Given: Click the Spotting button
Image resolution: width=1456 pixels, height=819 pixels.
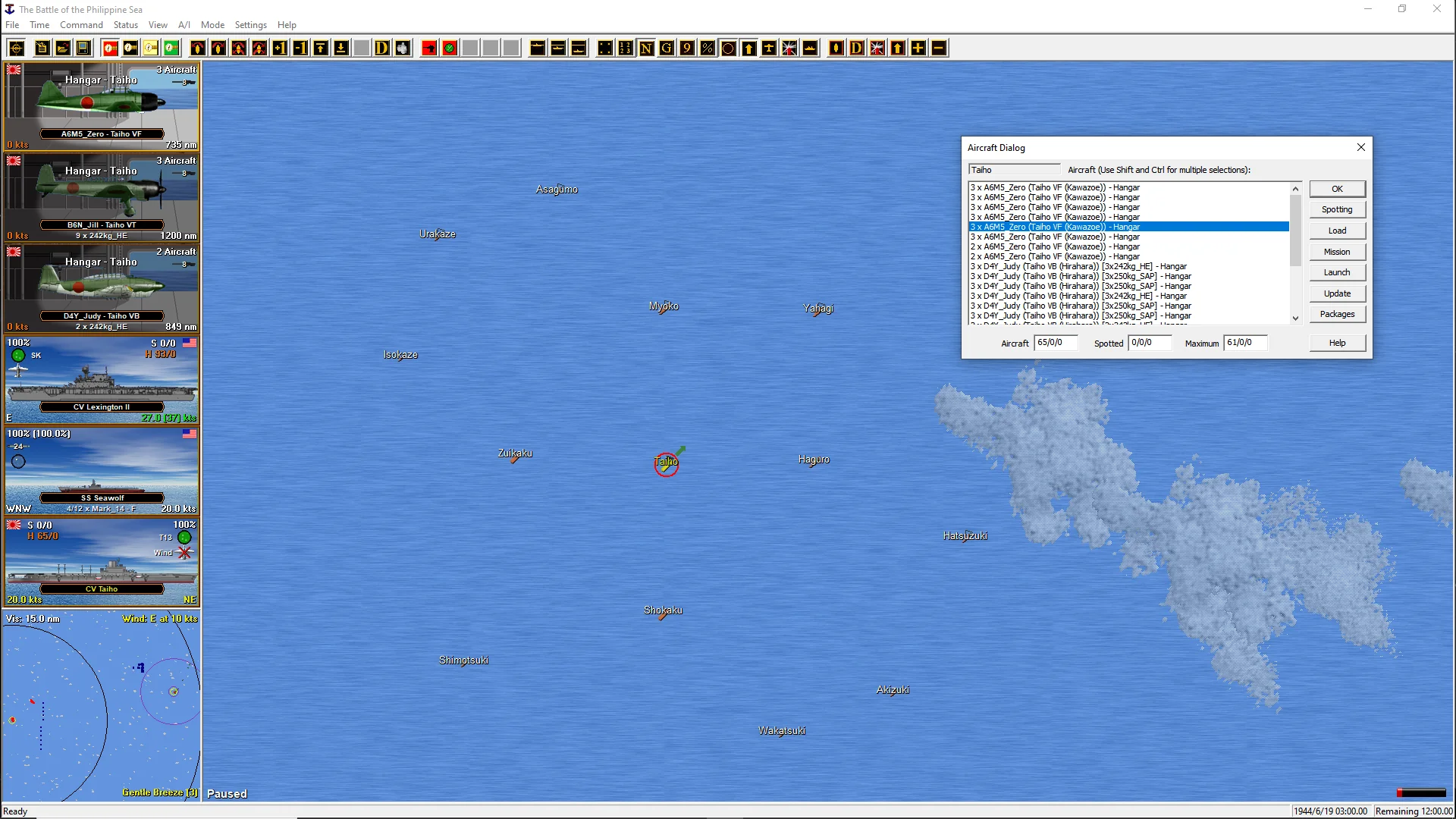Looking at the screenshot, I should (1336, 209).
